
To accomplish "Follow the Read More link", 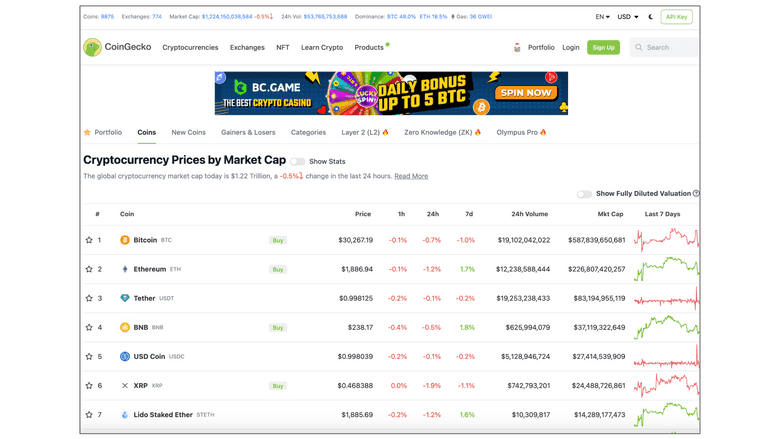I will [x=411, y=176].
